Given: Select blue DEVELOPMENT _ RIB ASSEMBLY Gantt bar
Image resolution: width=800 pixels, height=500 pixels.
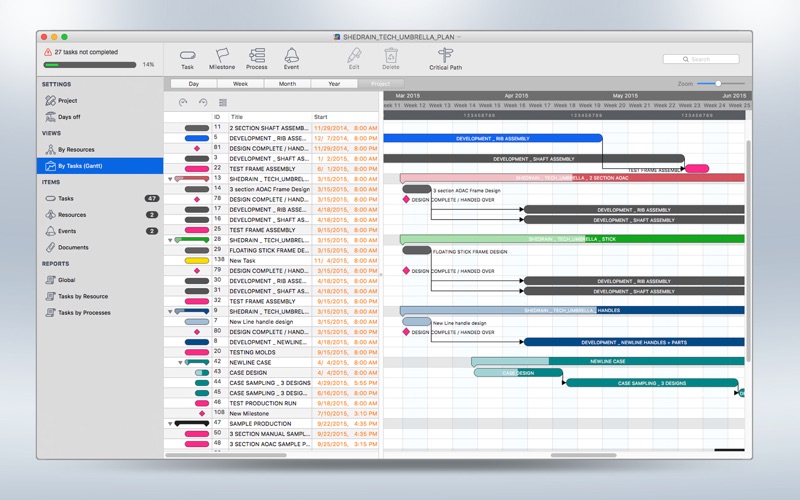Looking at the screenshot, I should pyautogui.click(x=493, y=138).
